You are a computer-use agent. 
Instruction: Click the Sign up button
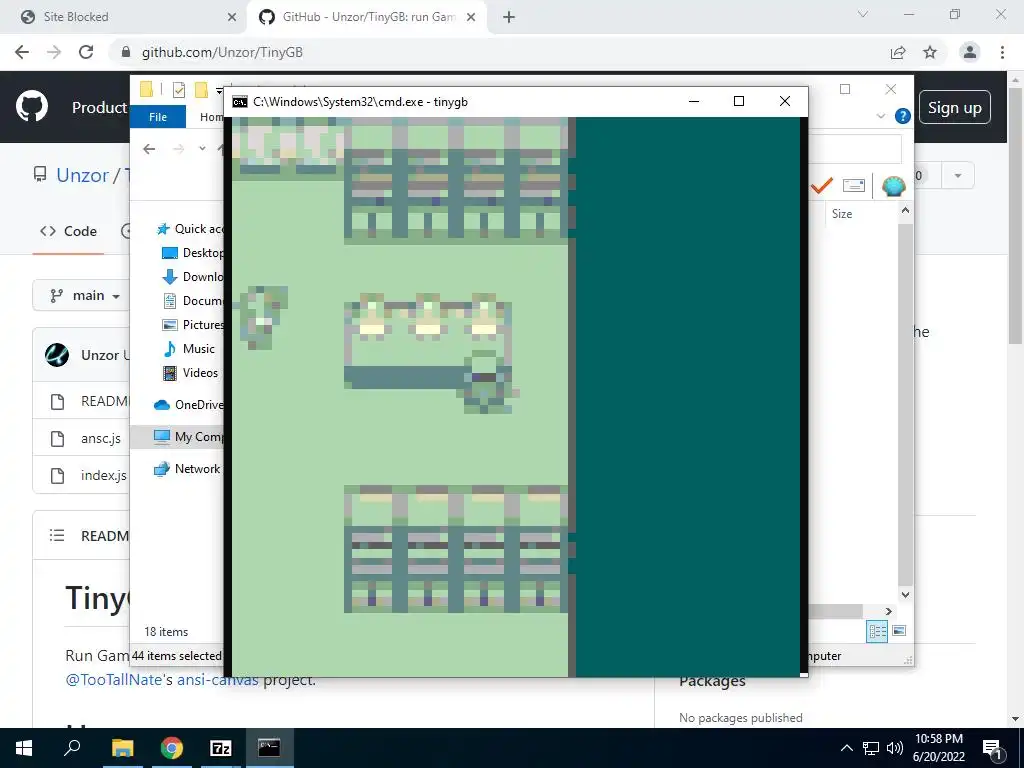coord(955,108)
